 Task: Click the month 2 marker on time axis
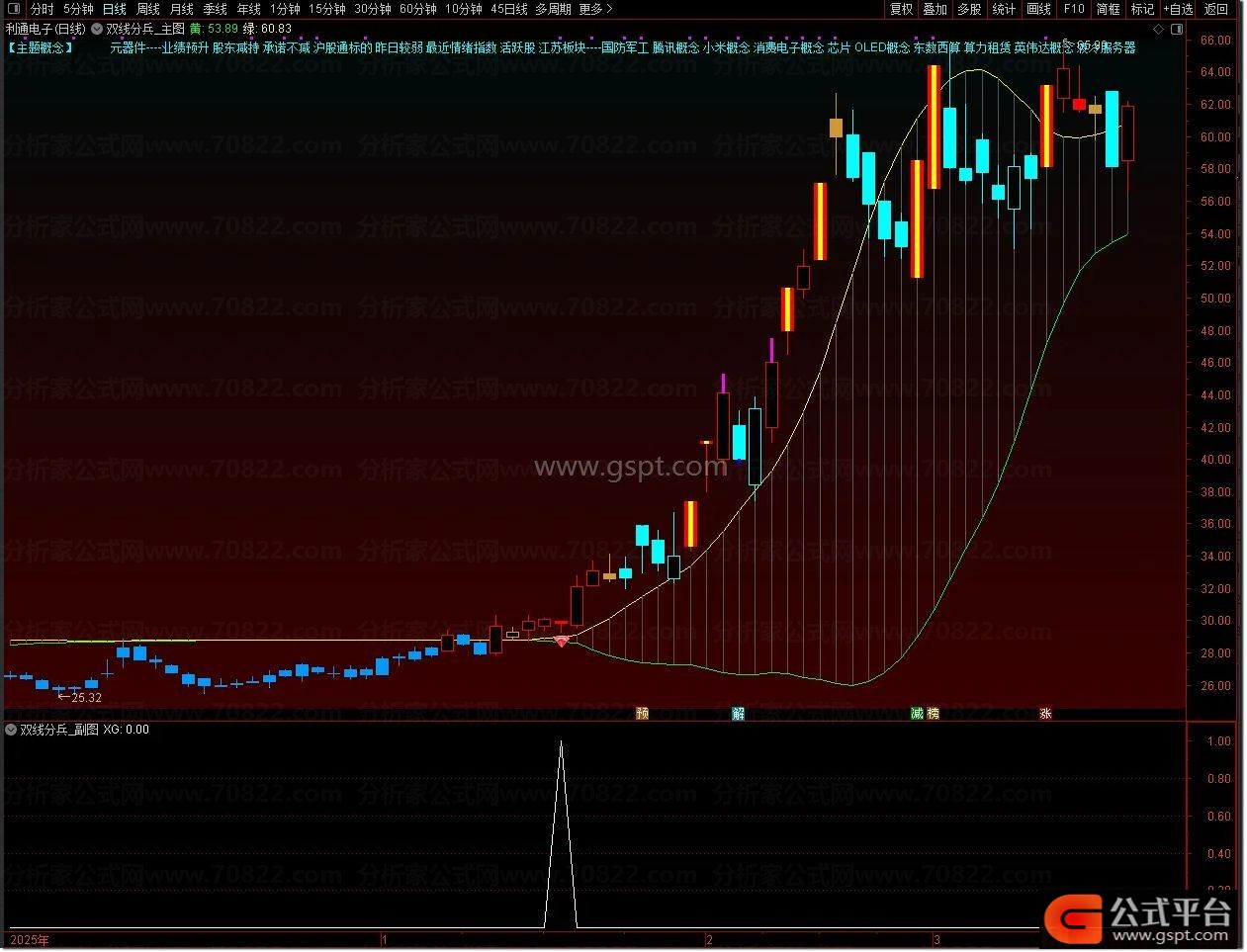(709, 939)
